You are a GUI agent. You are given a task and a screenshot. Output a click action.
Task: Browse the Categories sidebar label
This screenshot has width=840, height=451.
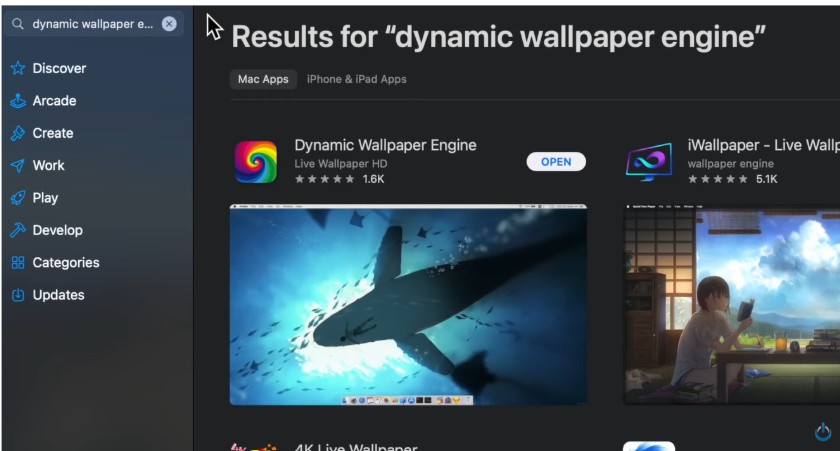click(x=66, y=262)
